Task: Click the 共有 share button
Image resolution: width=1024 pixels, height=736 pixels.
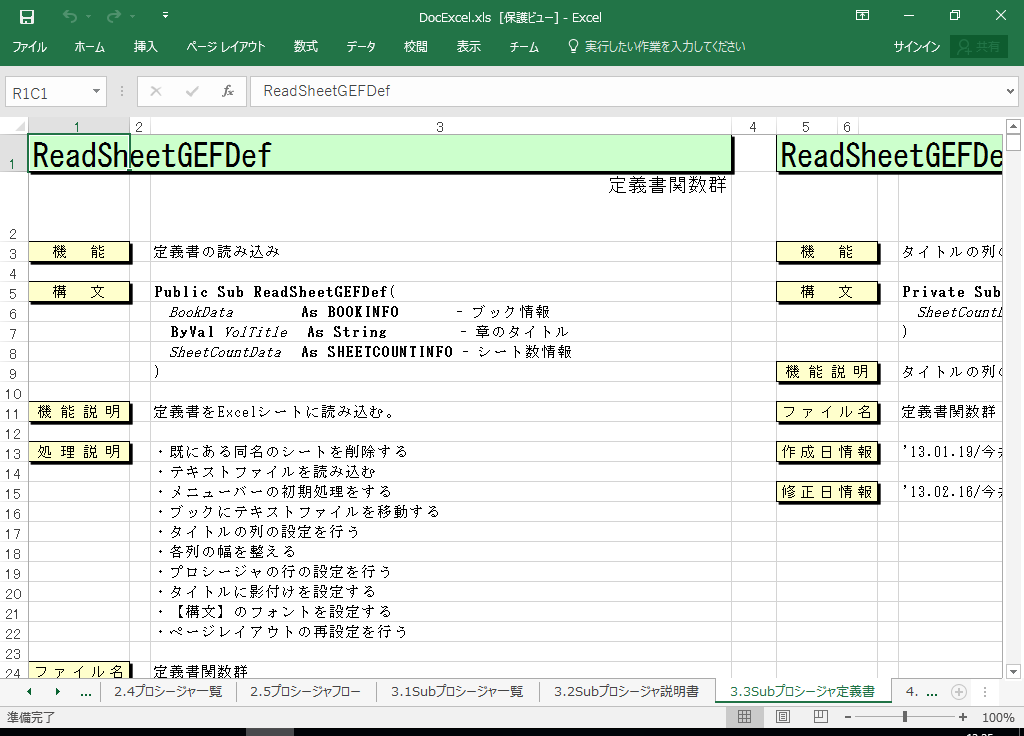Action: tap(979, 47)
